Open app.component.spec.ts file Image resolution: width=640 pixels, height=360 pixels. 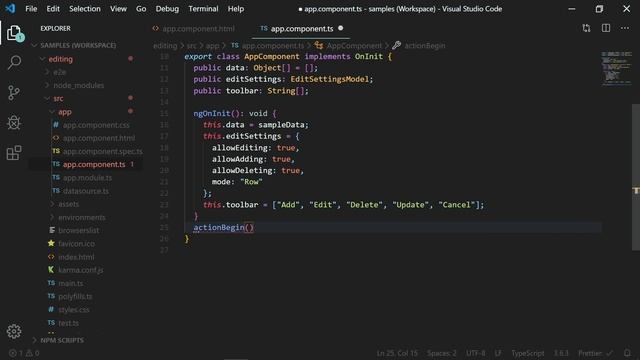pos(102,151)
